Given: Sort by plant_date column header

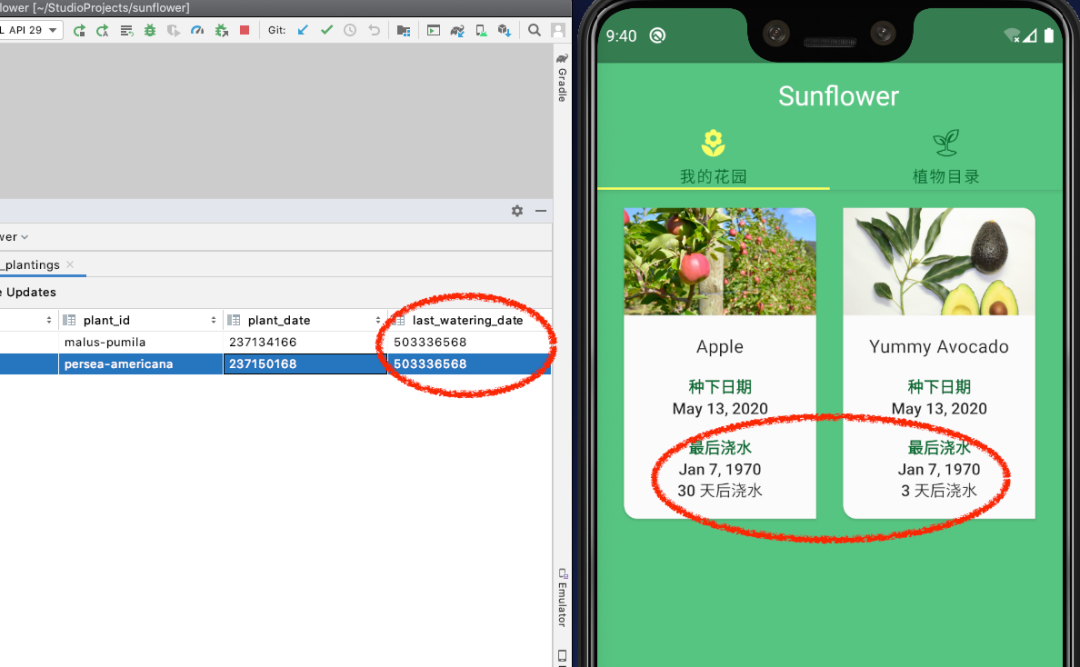Looking at the screenshot, I should (305, 320).
